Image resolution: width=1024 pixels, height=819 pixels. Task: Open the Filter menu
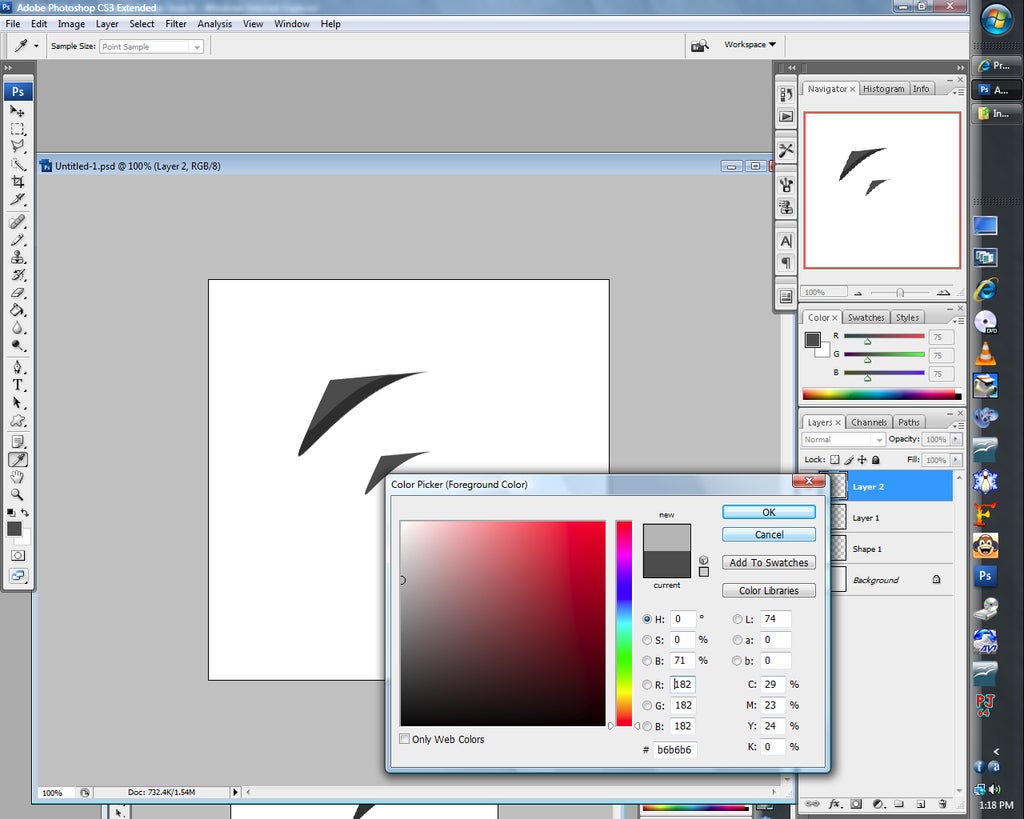tap(176, 23)
